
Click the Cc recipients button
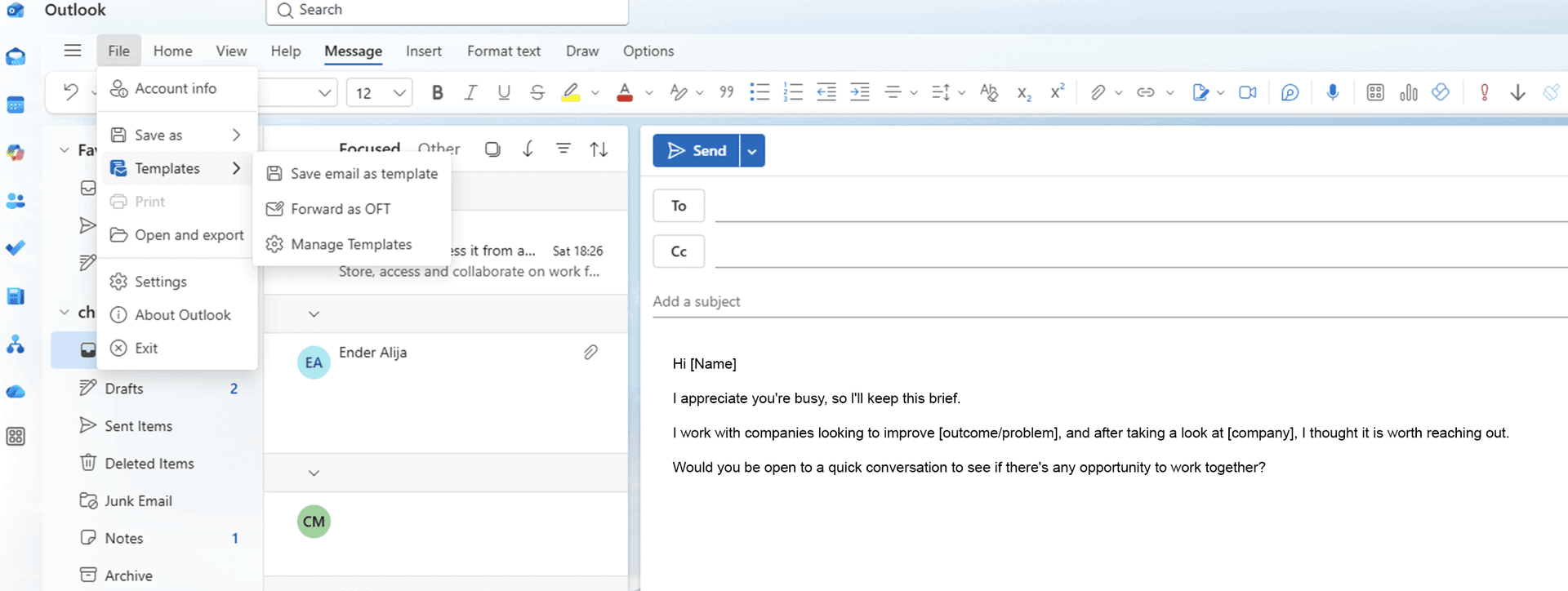679,251
